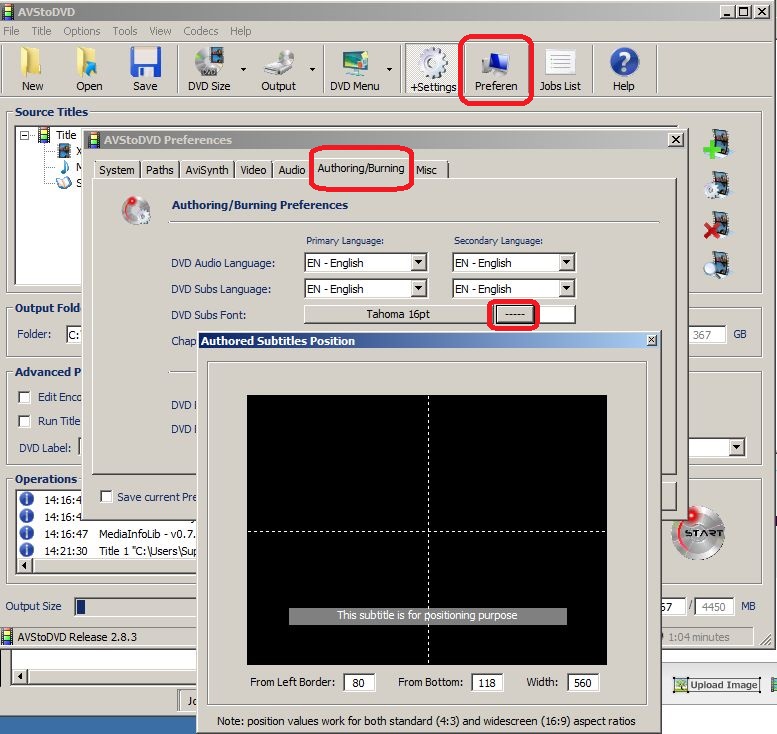Click the title settings gear film icon
Image resolution: width=777 pixels, height=734 pixels.
pyautogui.click(x=717, y=185)
